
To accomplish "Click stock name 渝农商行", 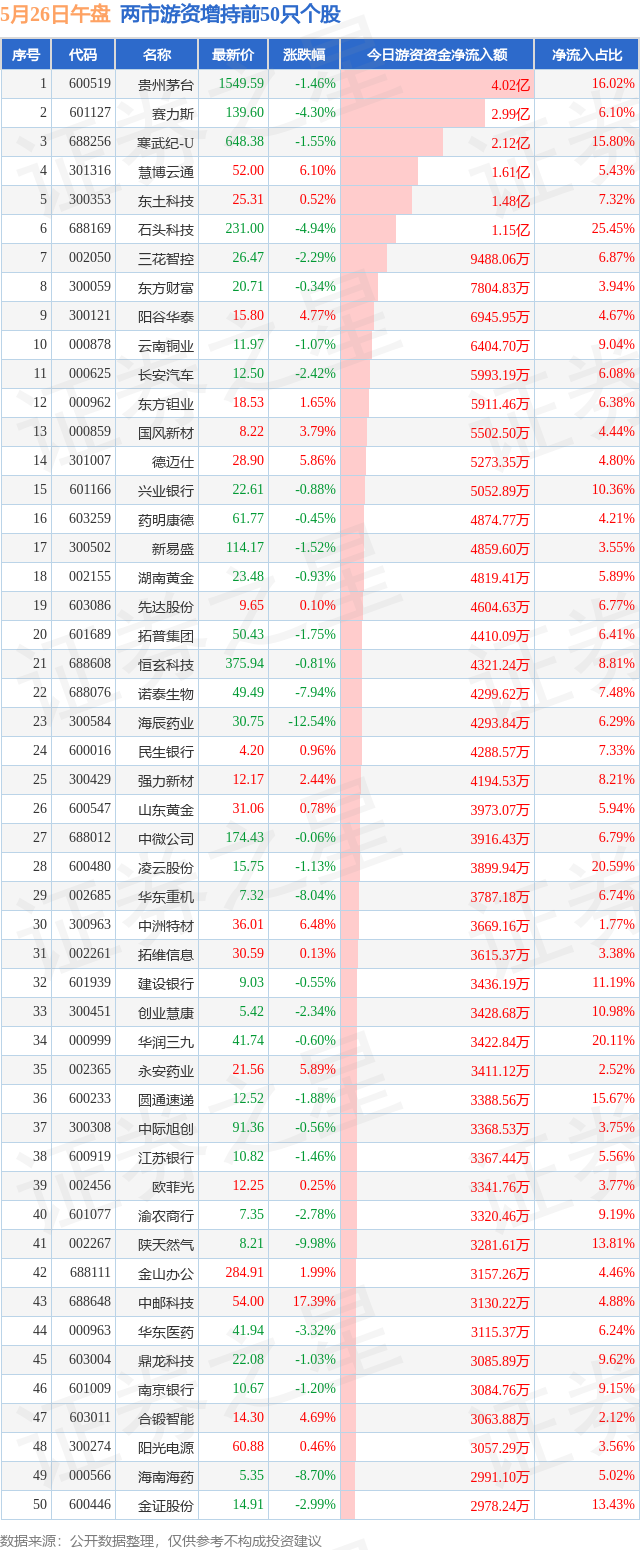I will 166,1215.
